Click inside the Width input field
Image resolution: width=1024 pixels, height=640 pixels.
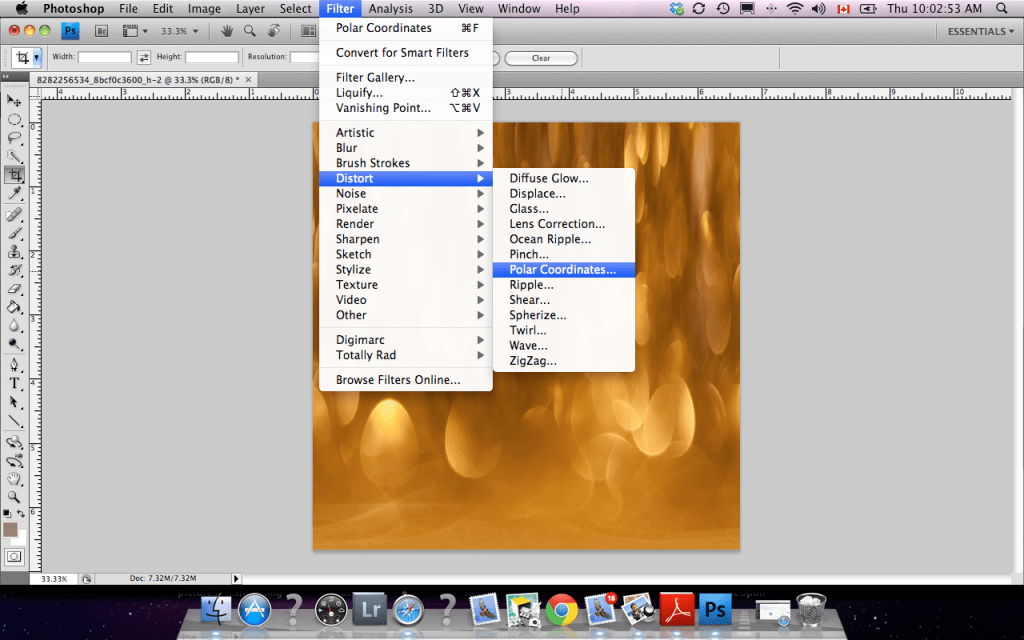point(106,57)
